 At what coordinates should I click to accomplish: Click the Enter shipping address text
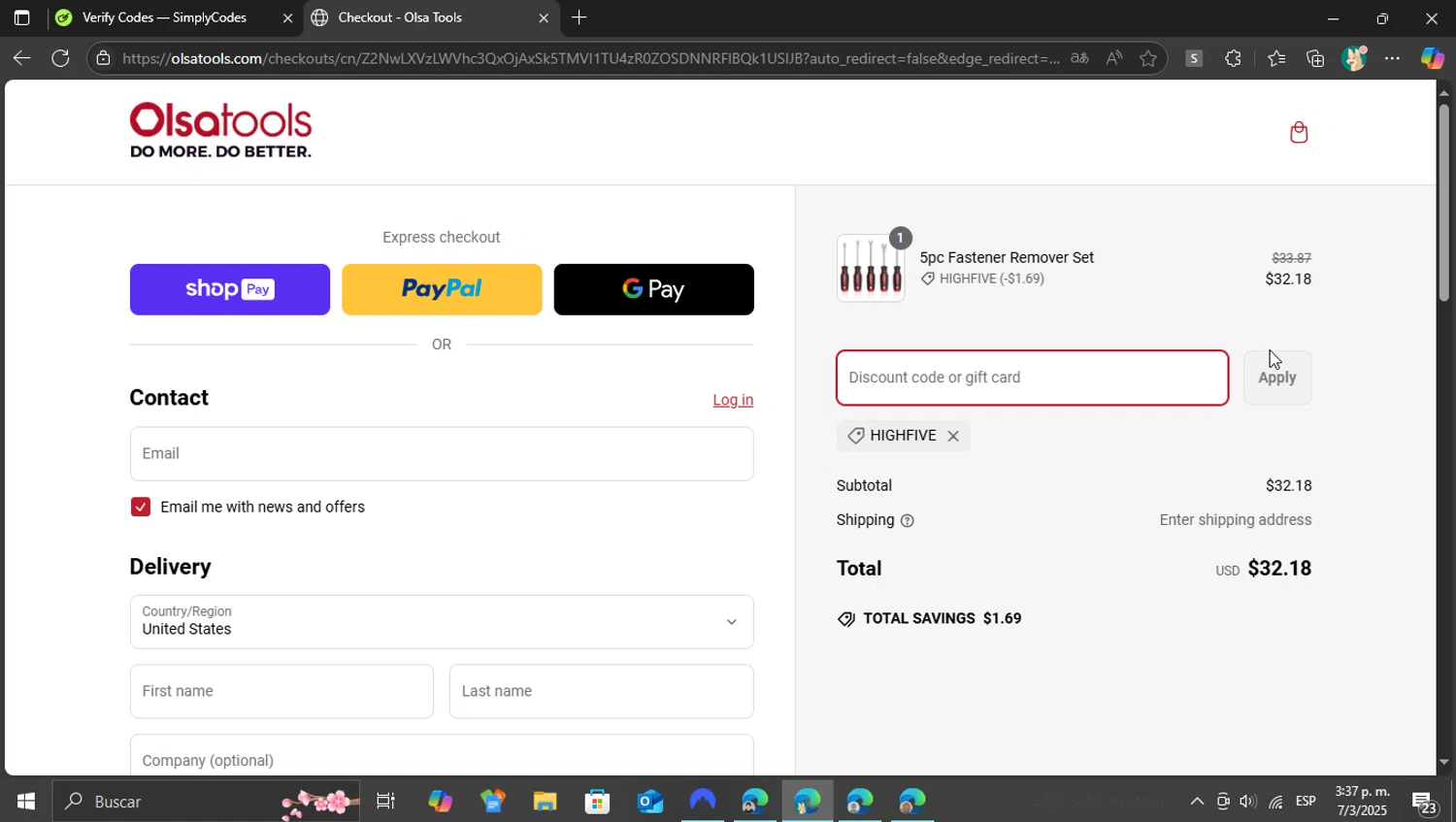coord(1236,520)
